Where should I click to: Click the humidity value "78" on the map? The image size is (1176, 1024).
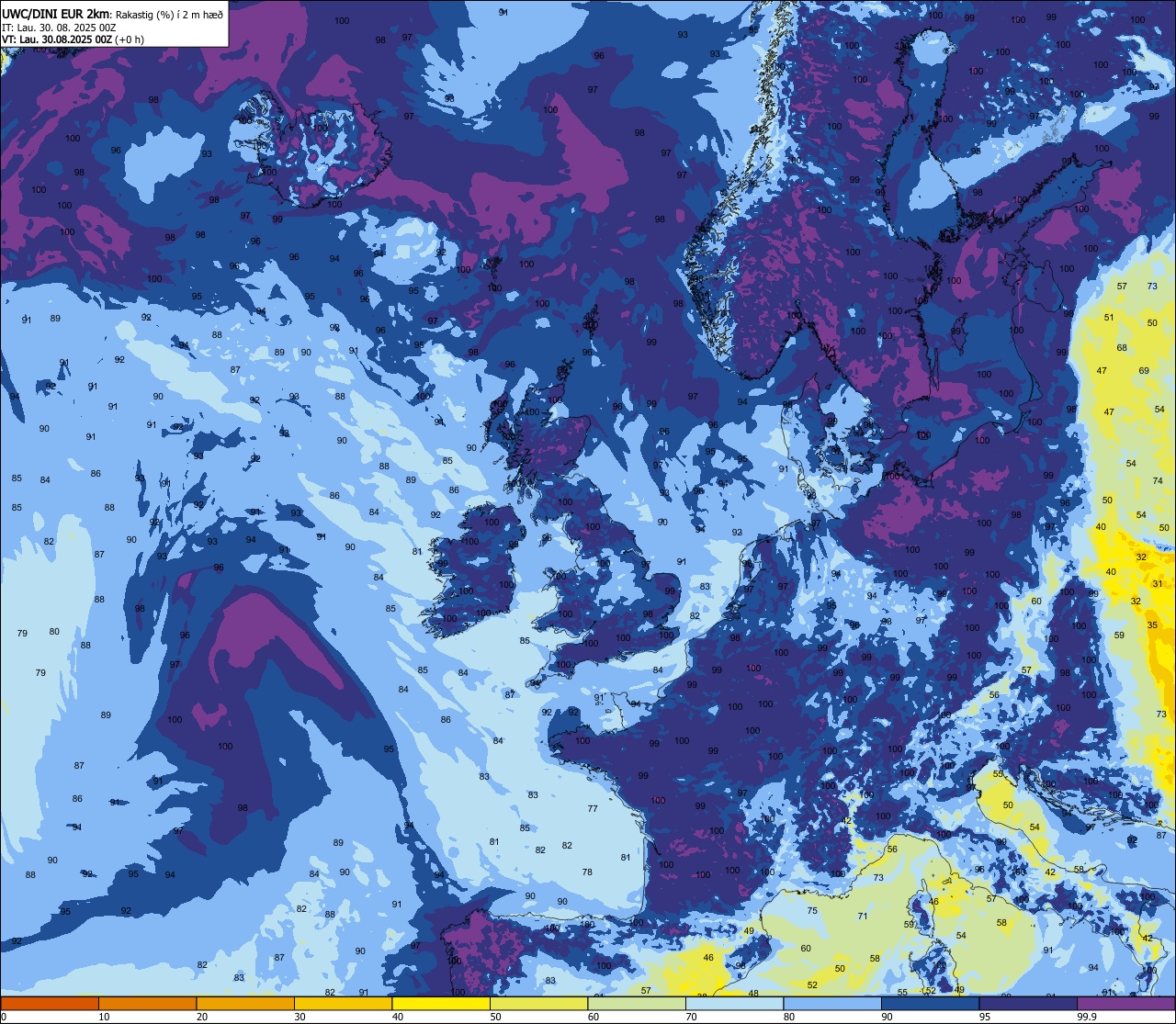coord(587,872)
